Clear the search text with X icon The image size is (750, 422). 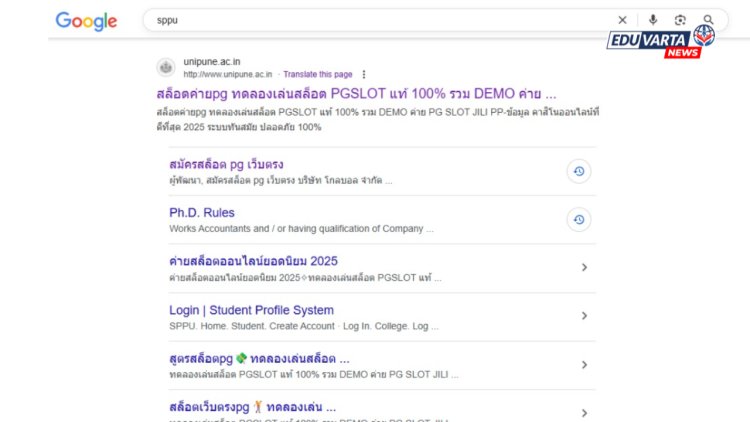tap(622, 20)
